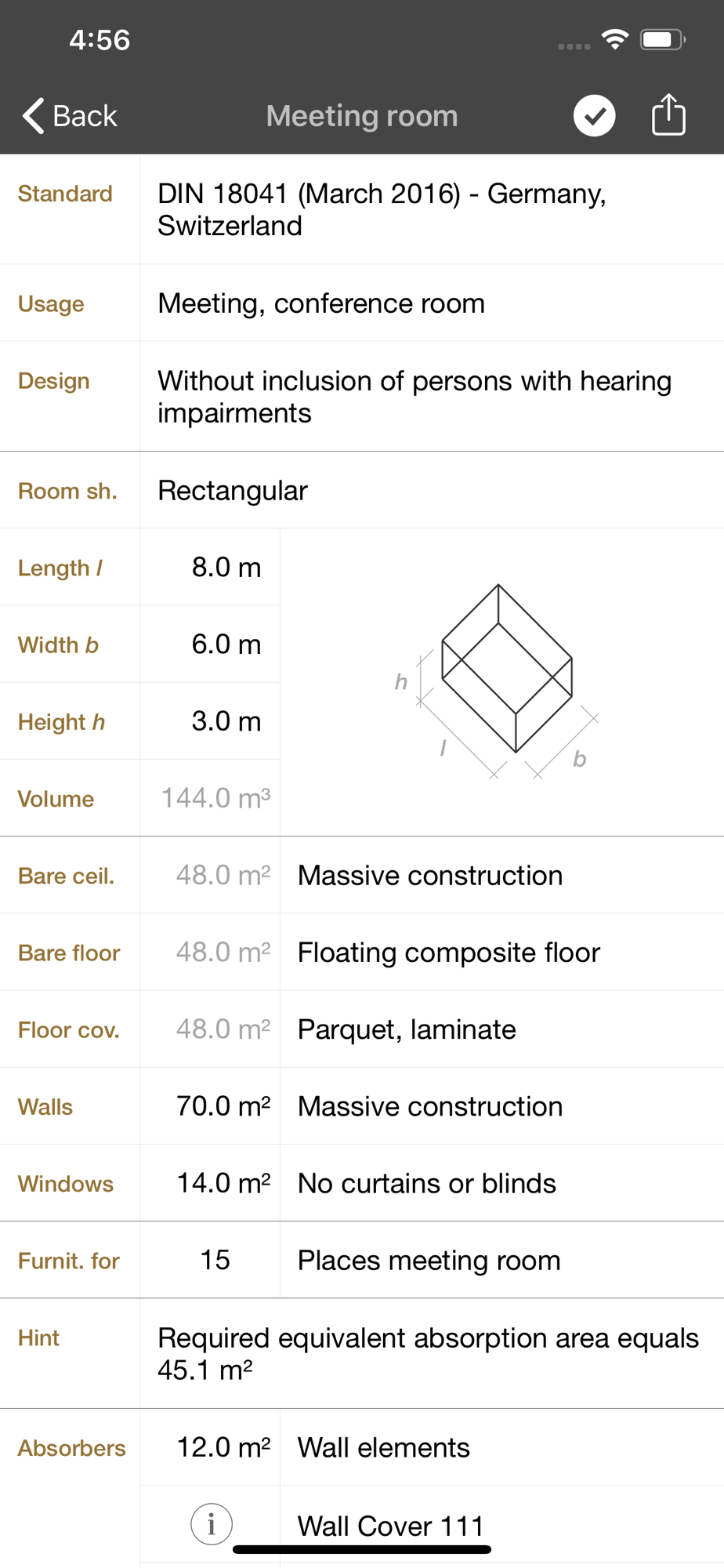Change the Parquet, laminate floor covering
724x1568 pixels.
(502, 1029)
